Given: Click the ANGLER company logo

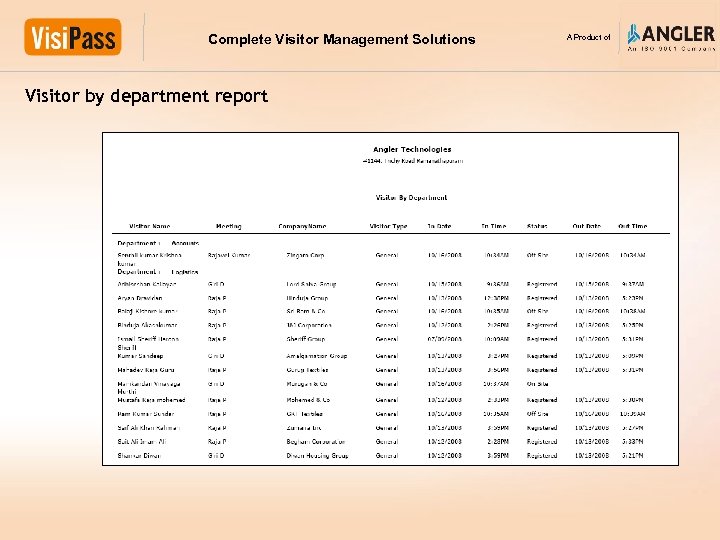Looking at the screenshot, I should (671, 38).
